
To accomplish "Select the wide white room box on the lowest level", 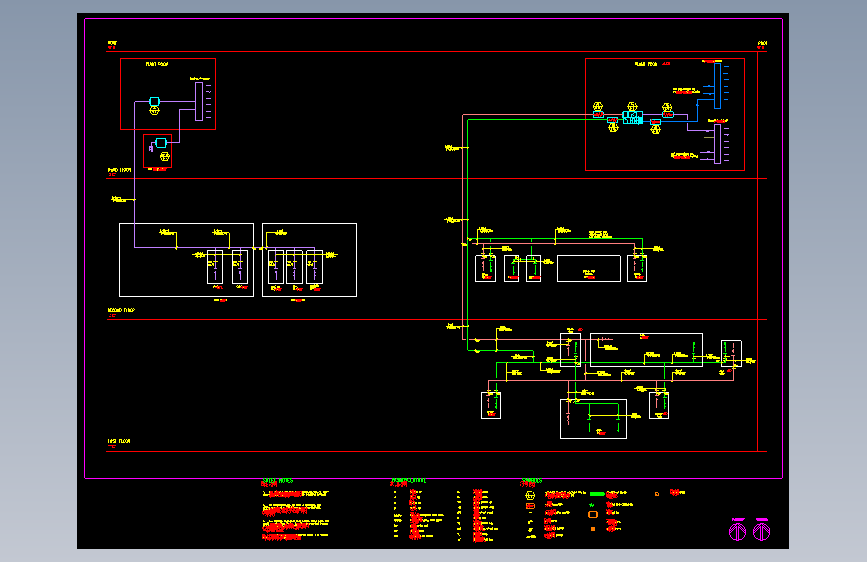I will pyautogui.click(x=646, y=350).
